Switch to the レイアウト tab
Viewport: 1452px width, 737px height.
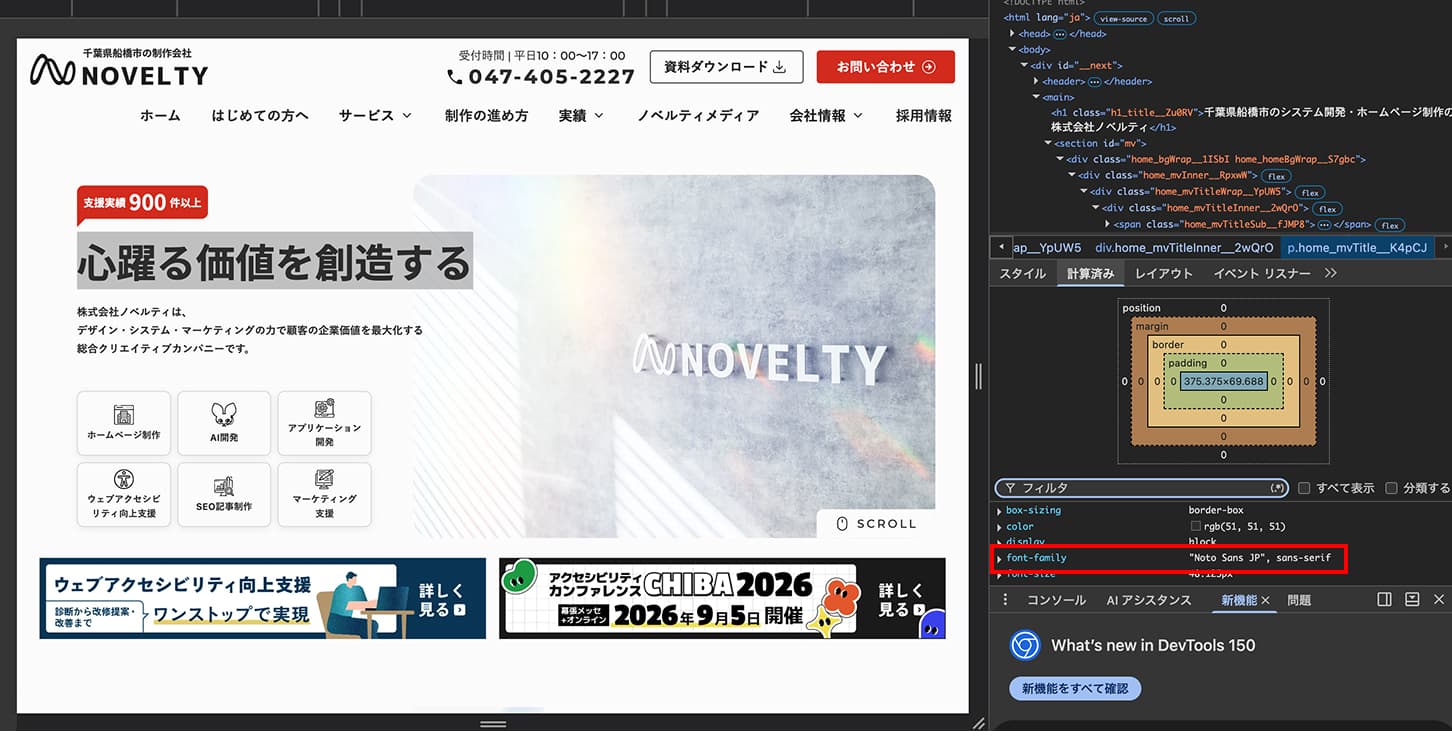[1164, 274]
